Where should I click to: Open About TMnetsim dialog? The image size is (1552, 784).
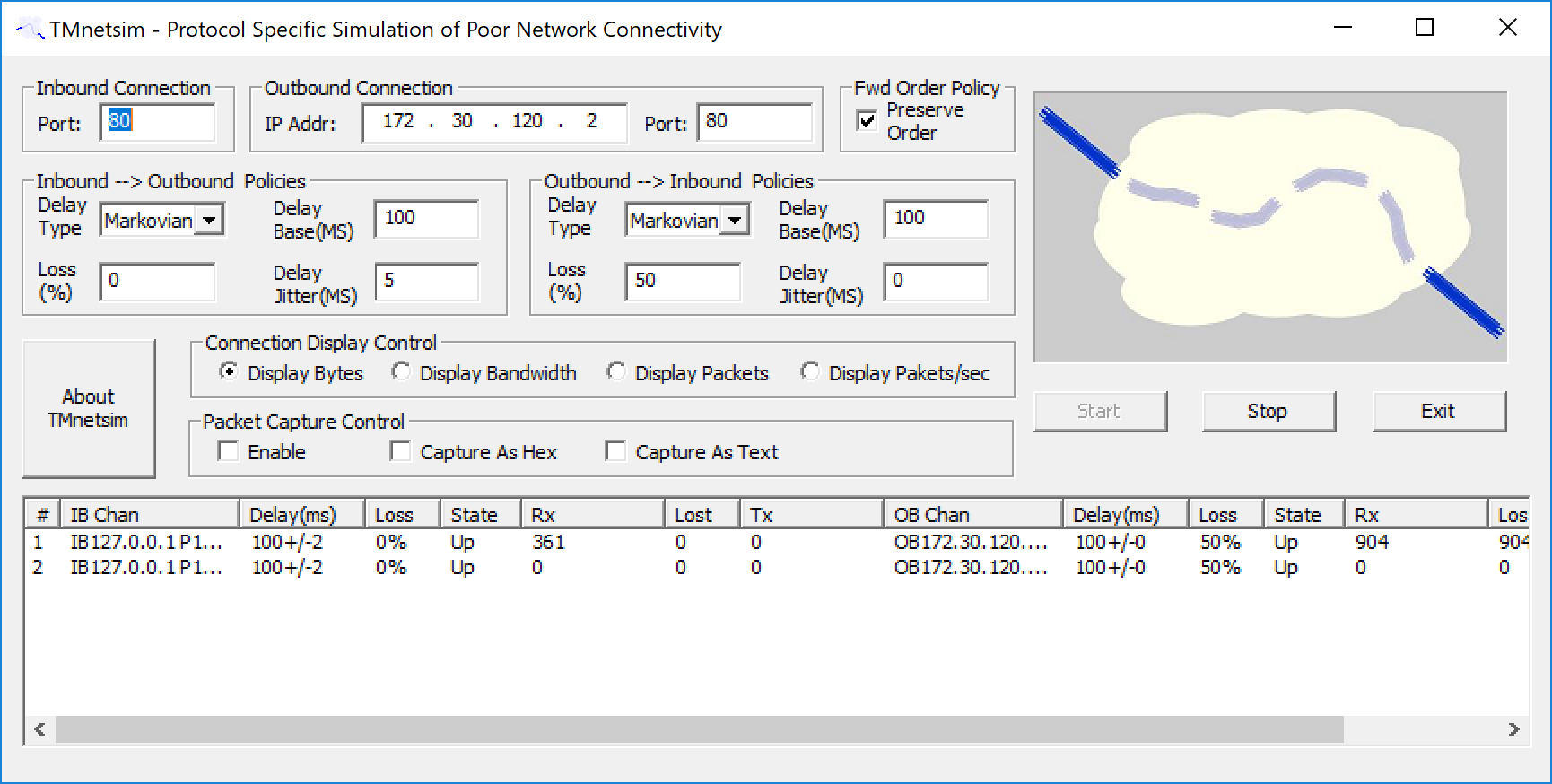point(88,408)
